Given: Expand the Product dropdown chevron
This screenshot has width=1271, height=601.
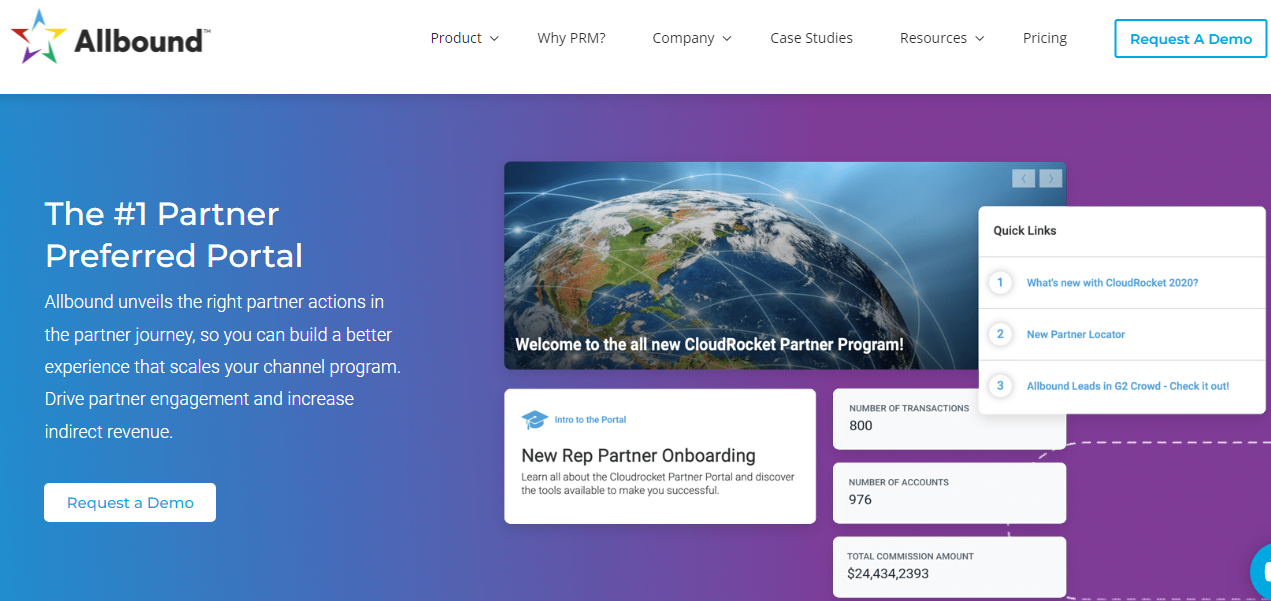Looking at the screenshot, I should click(494, 39).
